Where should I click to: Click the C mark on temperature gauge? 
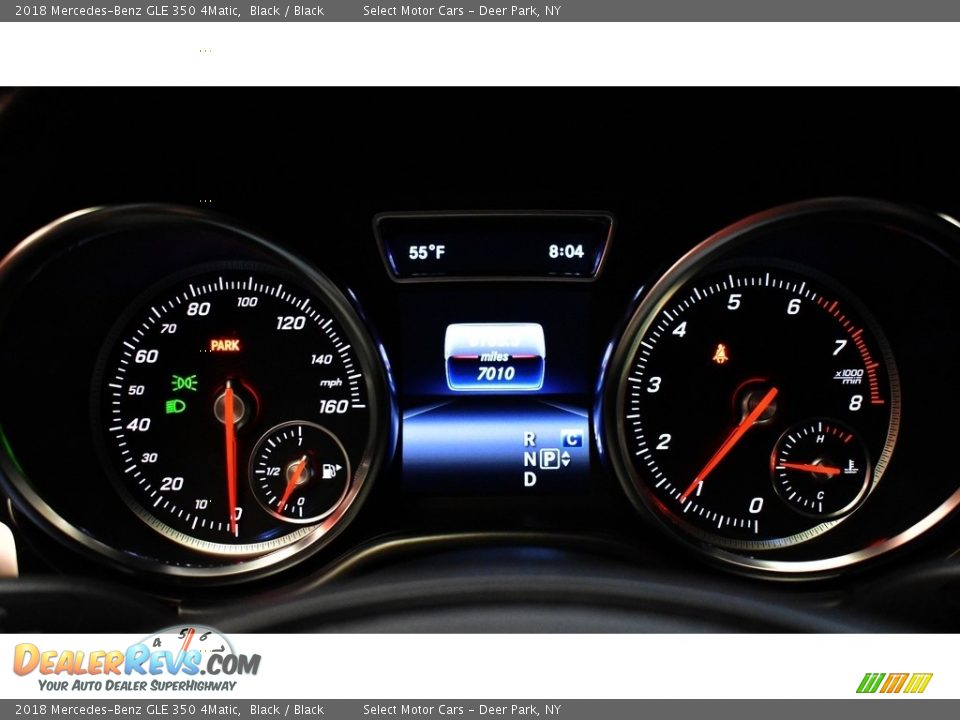tap(820, 495)
